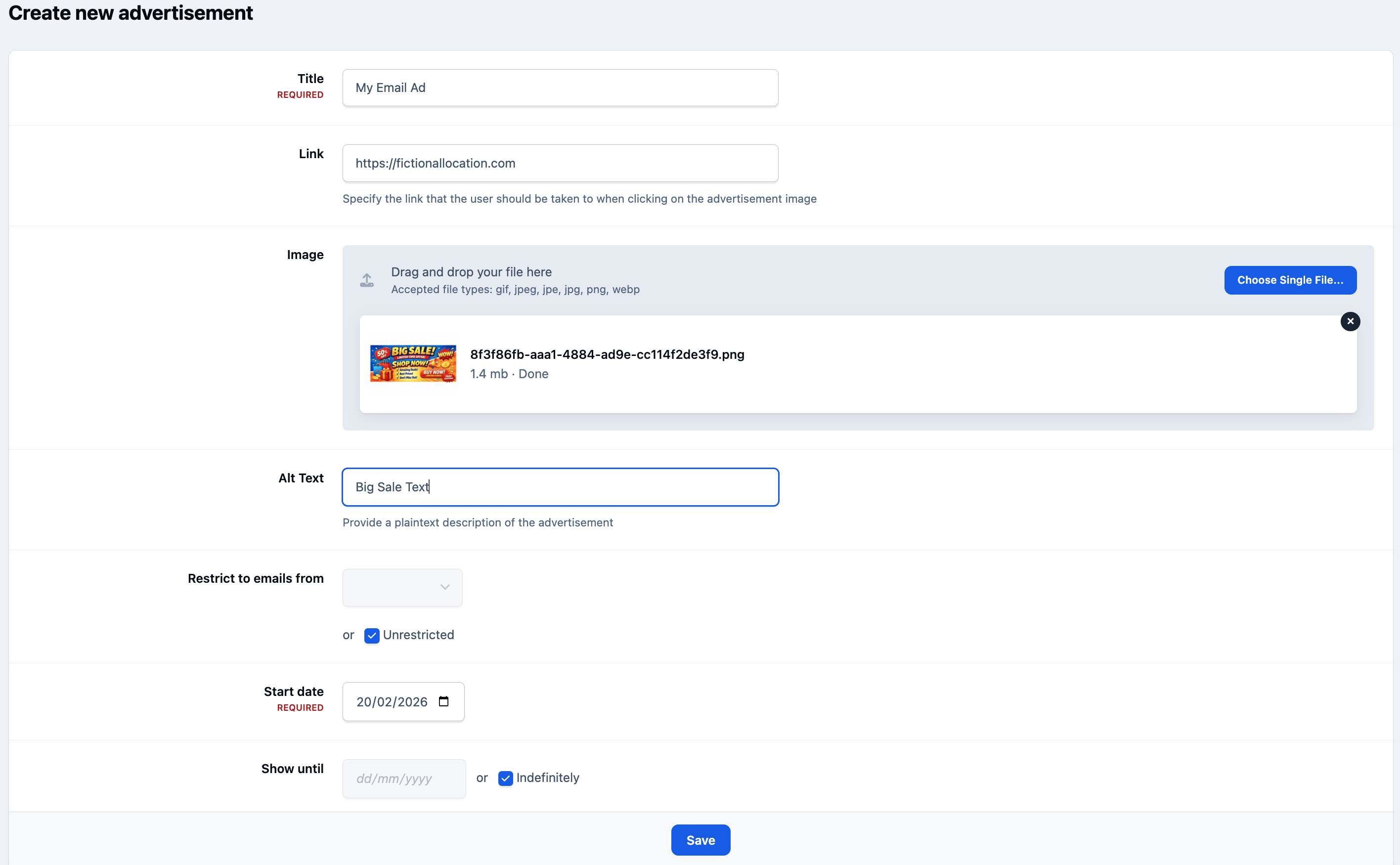This screenshot has width=1400, height=865.
Task: Click the Start date field
Action: point(403,701)
